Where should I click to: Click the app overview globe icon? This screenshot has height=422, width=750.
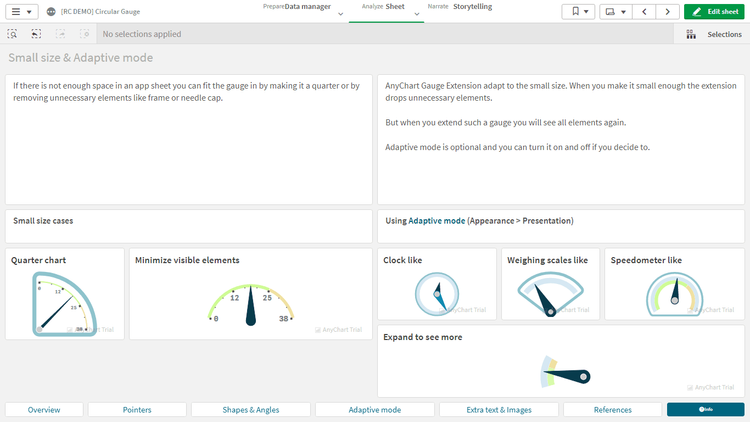click(51, 12)
